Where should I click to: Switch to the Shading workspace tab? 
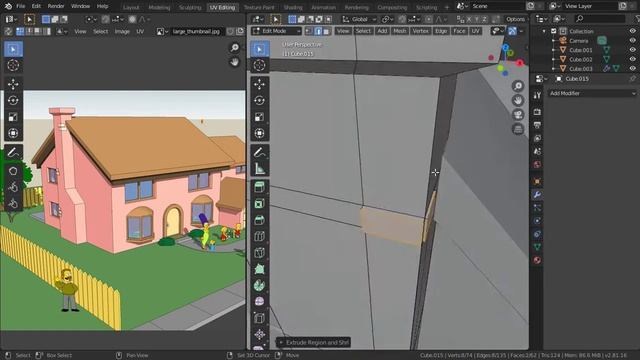coord(293,7)
